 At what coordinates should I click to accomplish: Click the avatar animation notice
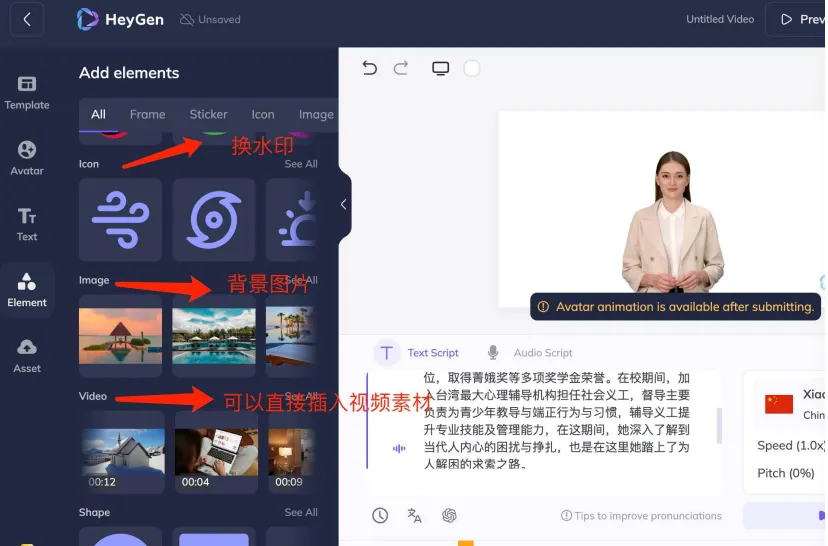pos(675,307)
